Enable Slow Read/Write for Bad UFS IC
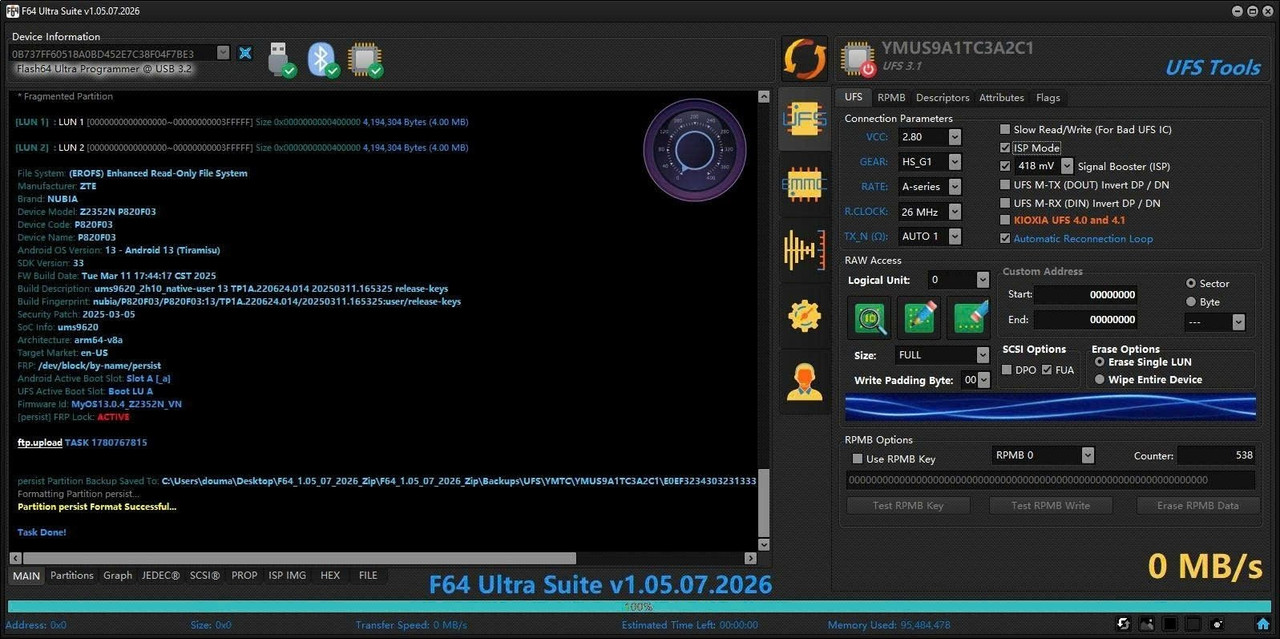1280x639 pixels. pos(1005,130)
